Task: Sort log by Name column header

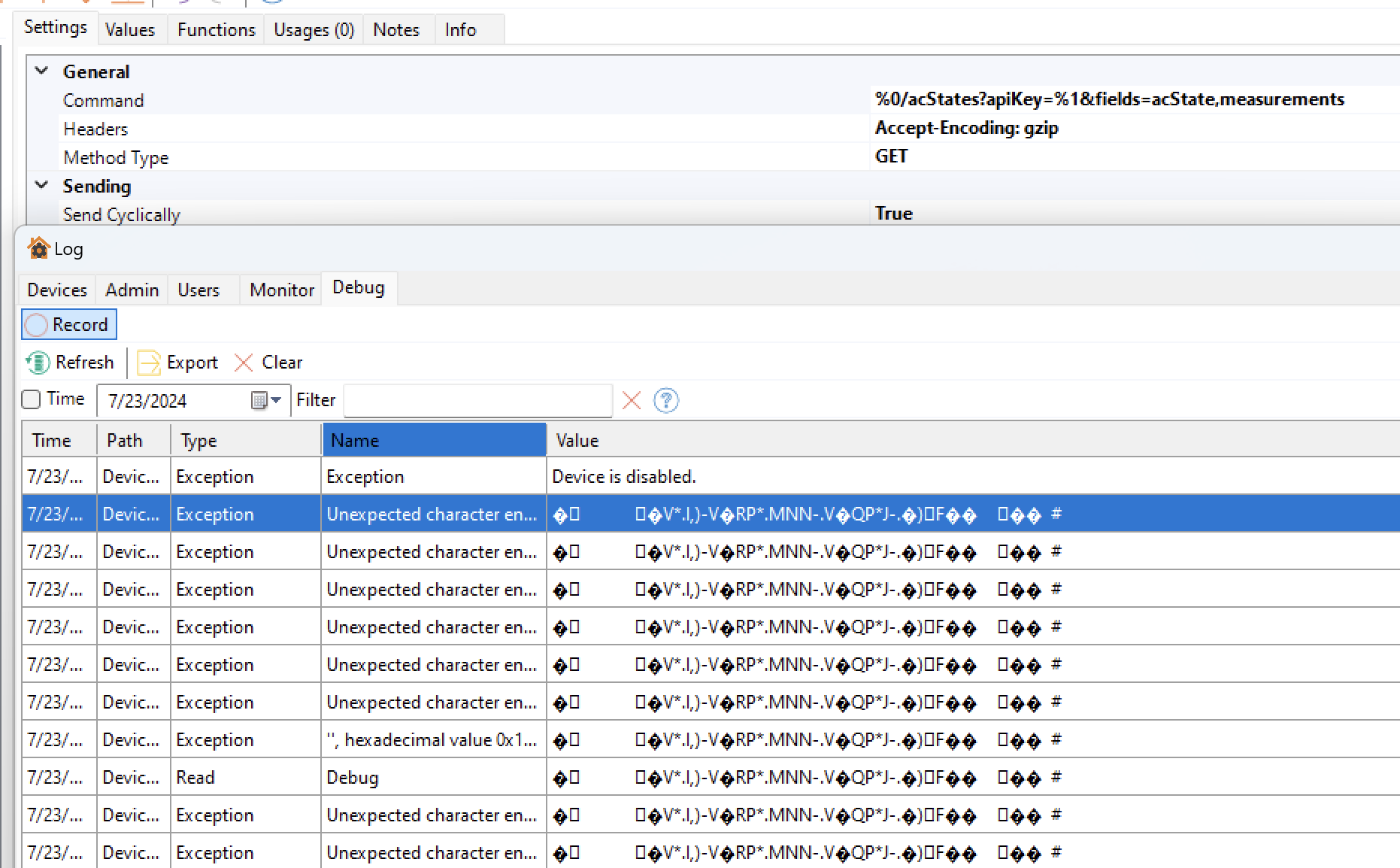Action: tap(434, 441)
